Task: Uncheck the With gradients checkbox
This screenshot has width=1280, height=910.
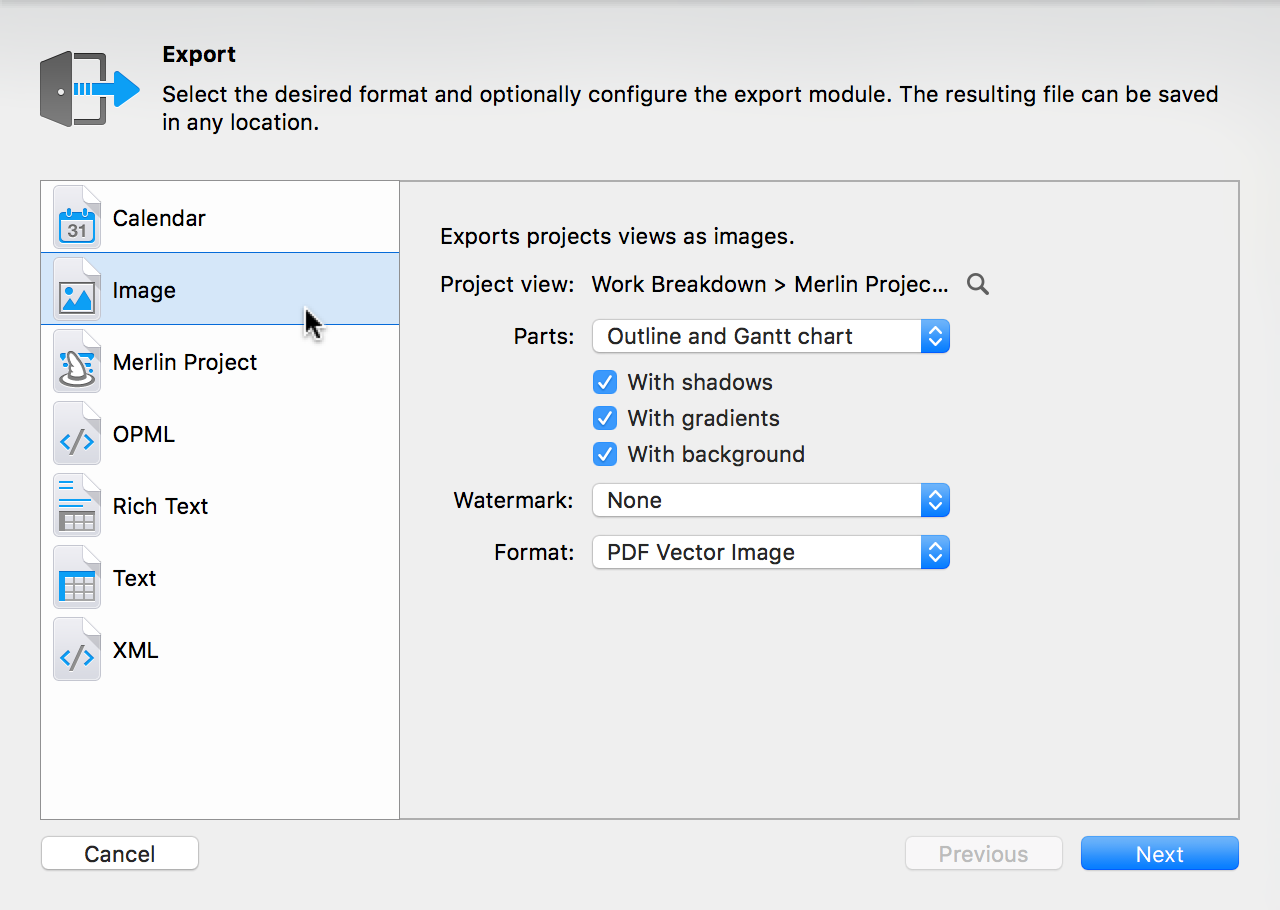Action: click(605, 419)
